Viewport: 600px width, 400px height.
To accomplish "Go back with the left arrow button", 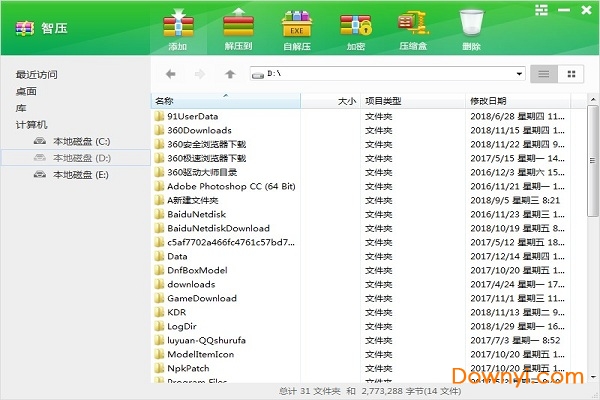I will click(171, 74).
